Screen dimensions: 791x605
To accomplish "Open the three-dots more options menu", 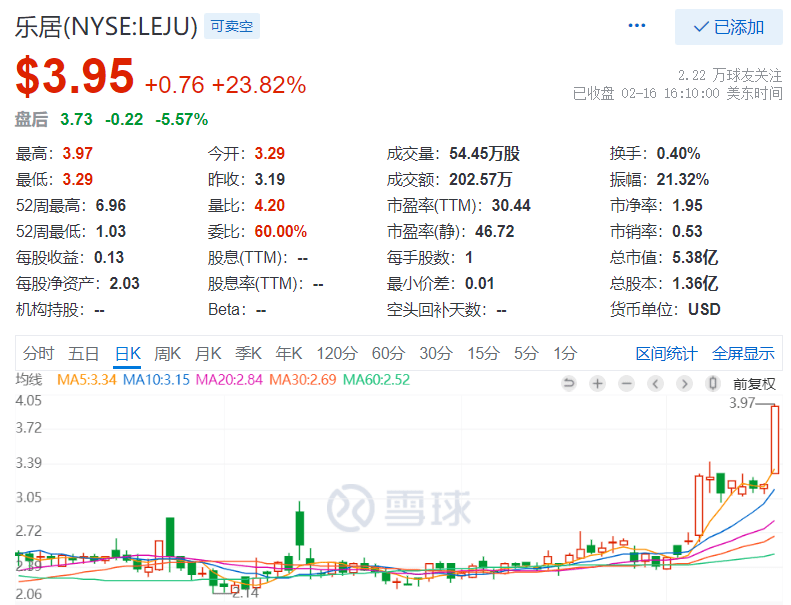I will [x=637, y=25].
